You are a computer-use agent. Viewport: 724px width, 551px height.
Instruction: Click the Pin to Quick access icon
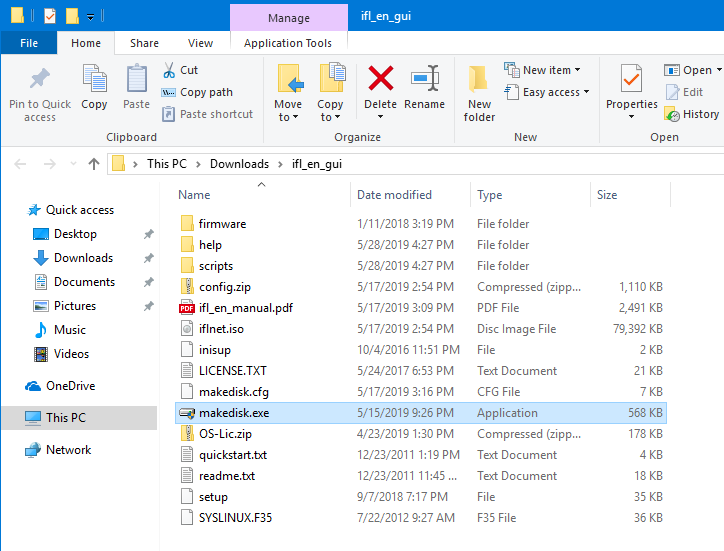point(40,79)
